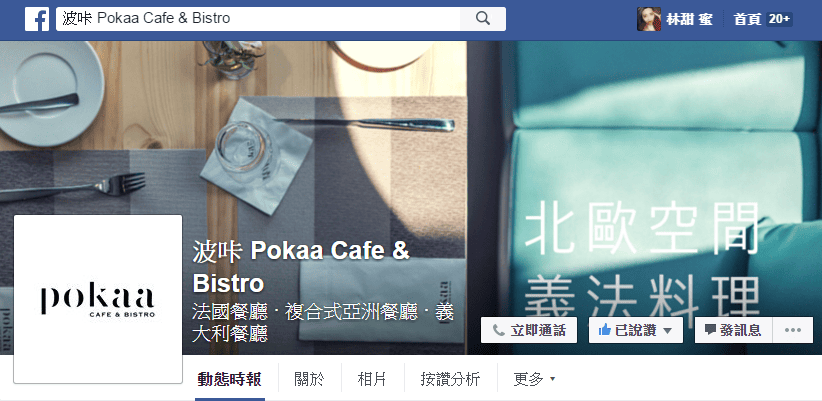Open the 林甜蜜 profile avatar

click(x=648, y=19)
